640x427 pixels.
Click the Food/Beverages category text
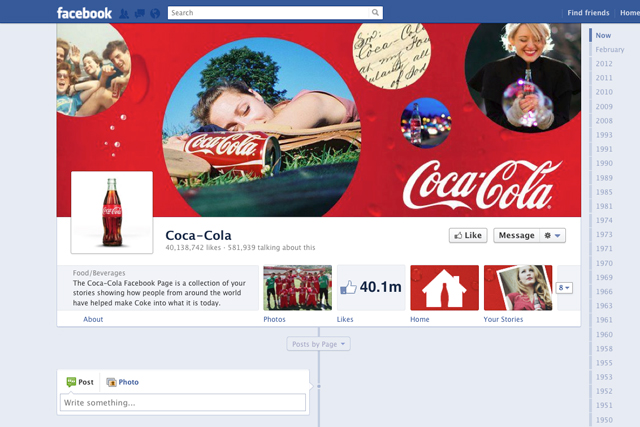click(x=99, y=273)
